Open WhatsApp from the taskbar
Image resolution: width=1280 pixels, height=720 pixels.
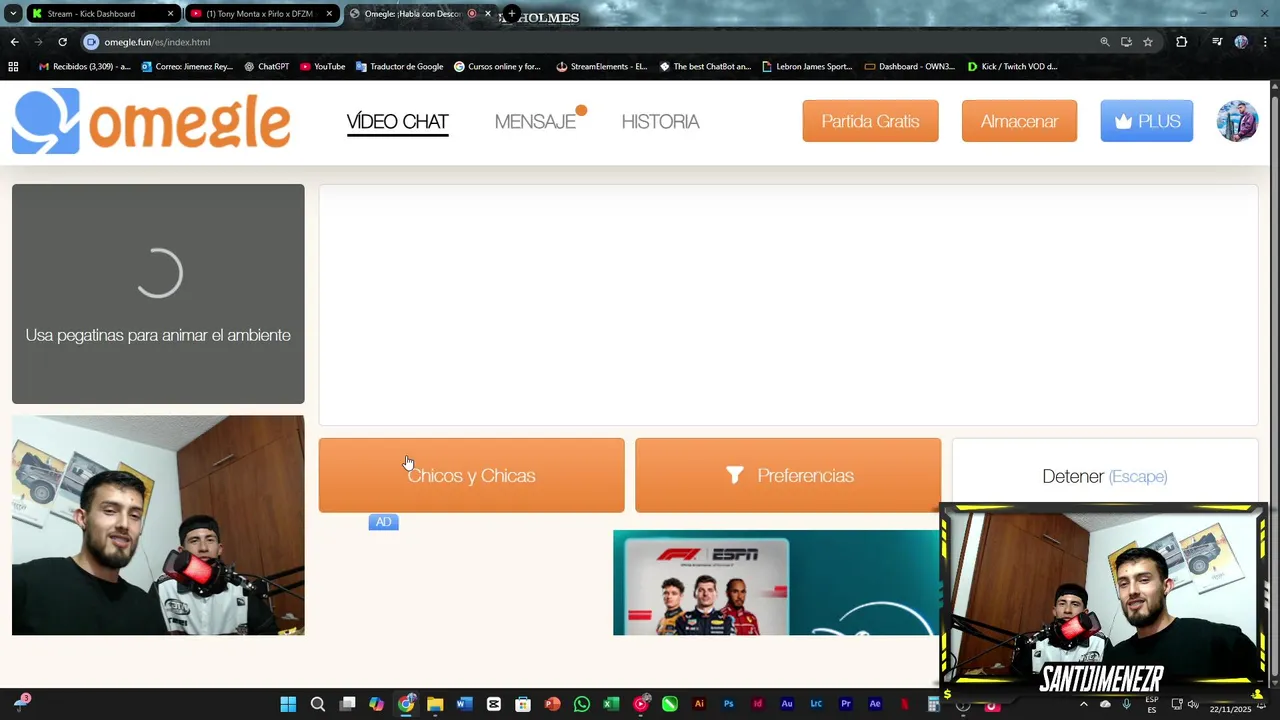[582, 704]
